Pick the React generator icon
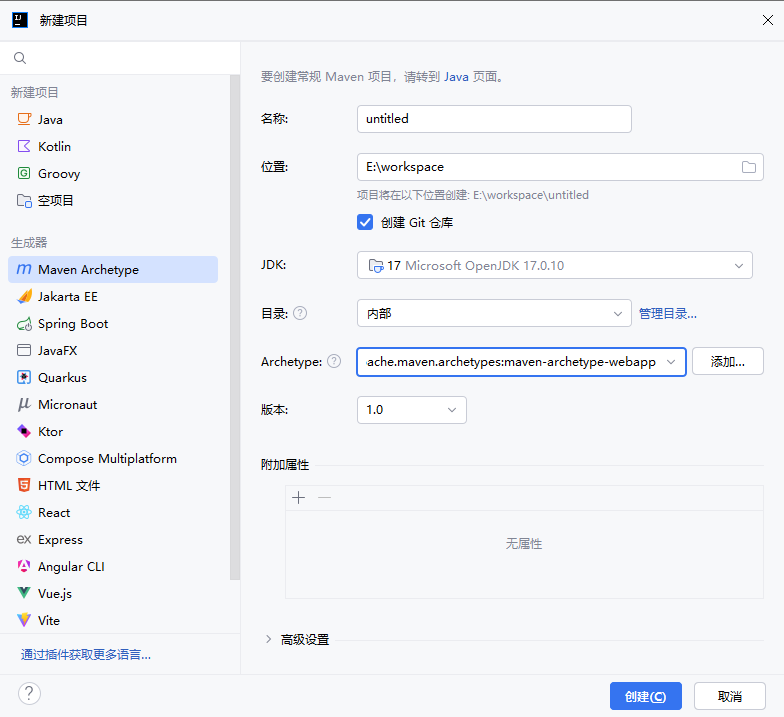This screenshot has width=784, height=717. [24, 513]
